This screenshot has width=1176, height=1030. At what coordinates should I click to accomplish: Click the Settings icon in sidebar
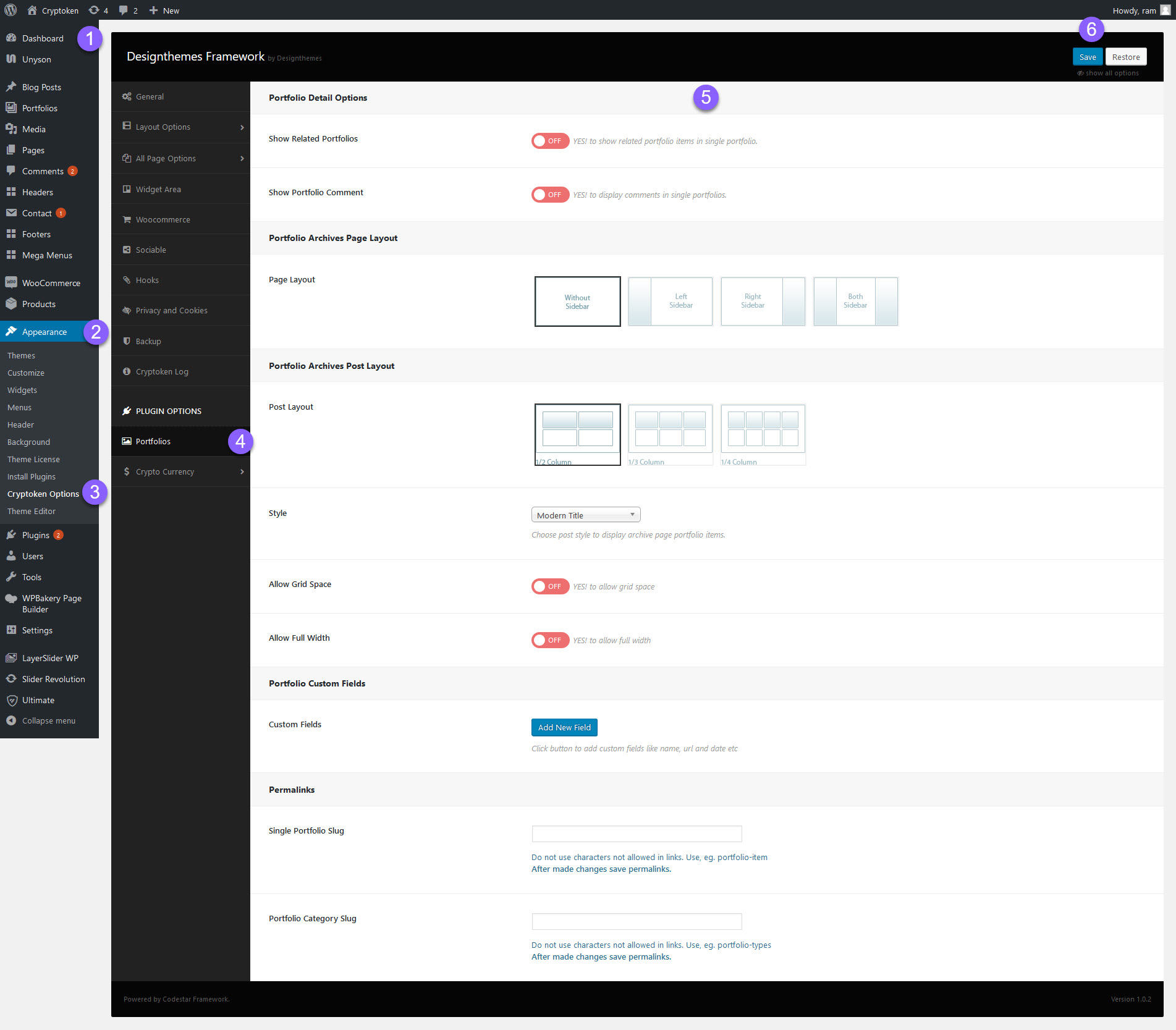[11, 630]
